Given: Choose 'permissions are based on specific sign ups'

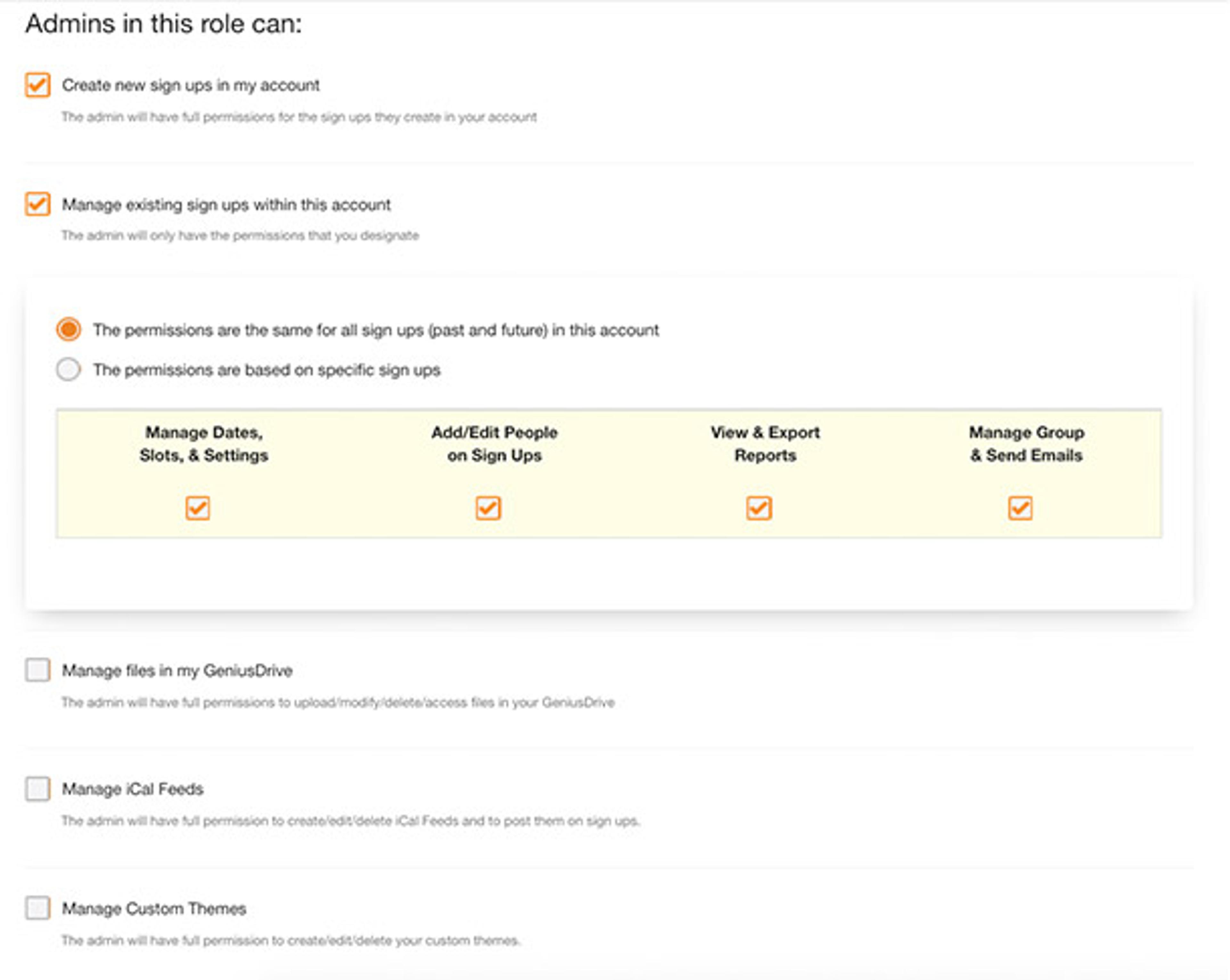Looking at the screenshot, I should coord(69,369).
